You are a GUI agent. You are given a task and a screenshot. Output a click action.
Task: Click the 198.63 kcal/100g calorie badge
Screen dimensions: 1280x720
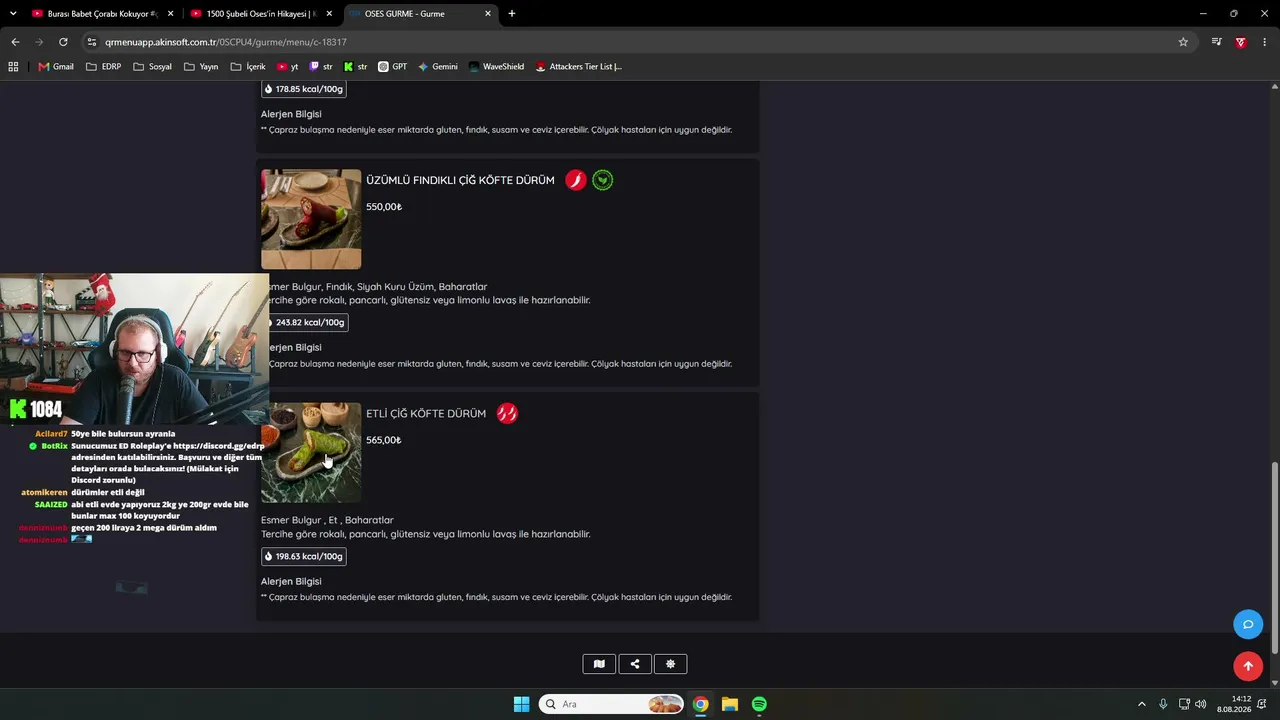point(304,556)
